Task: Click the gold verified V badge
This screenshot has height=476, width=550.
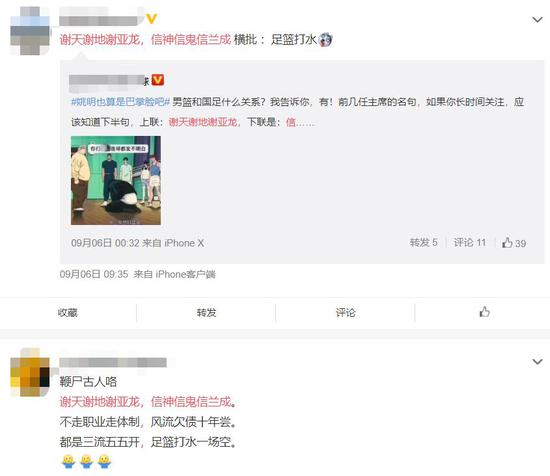Action: [152, 18]
